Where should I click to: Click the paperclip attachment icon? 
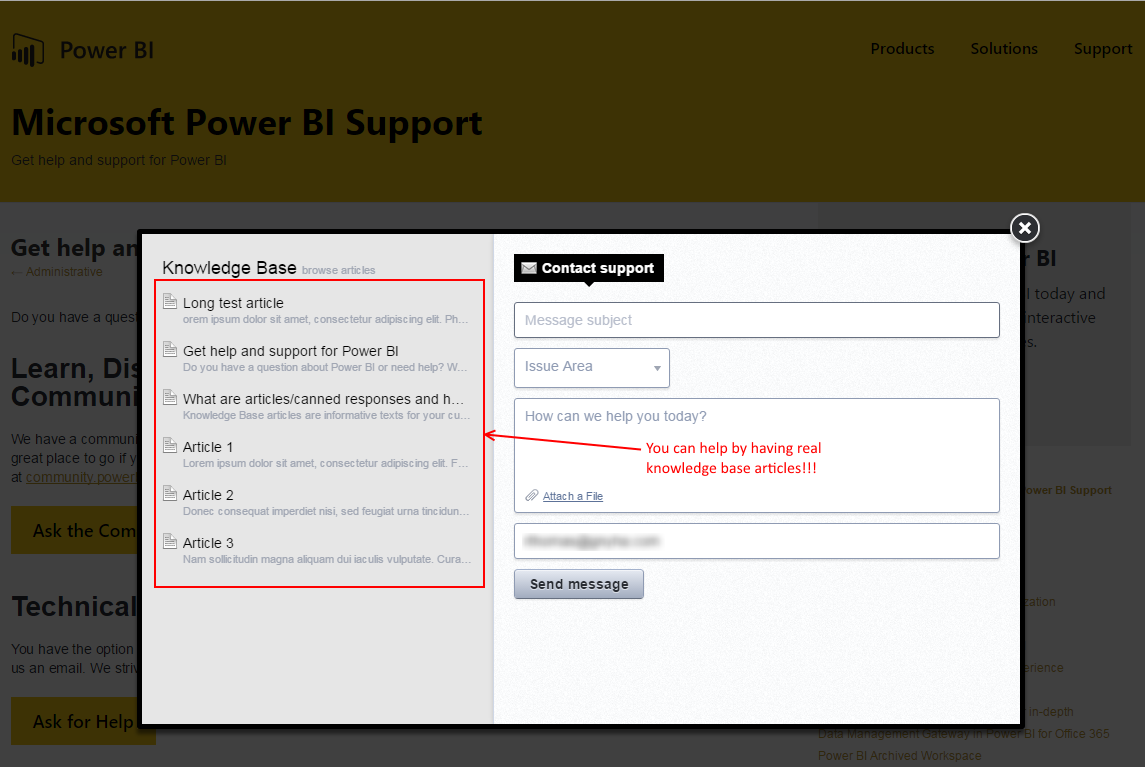point(532,495)
